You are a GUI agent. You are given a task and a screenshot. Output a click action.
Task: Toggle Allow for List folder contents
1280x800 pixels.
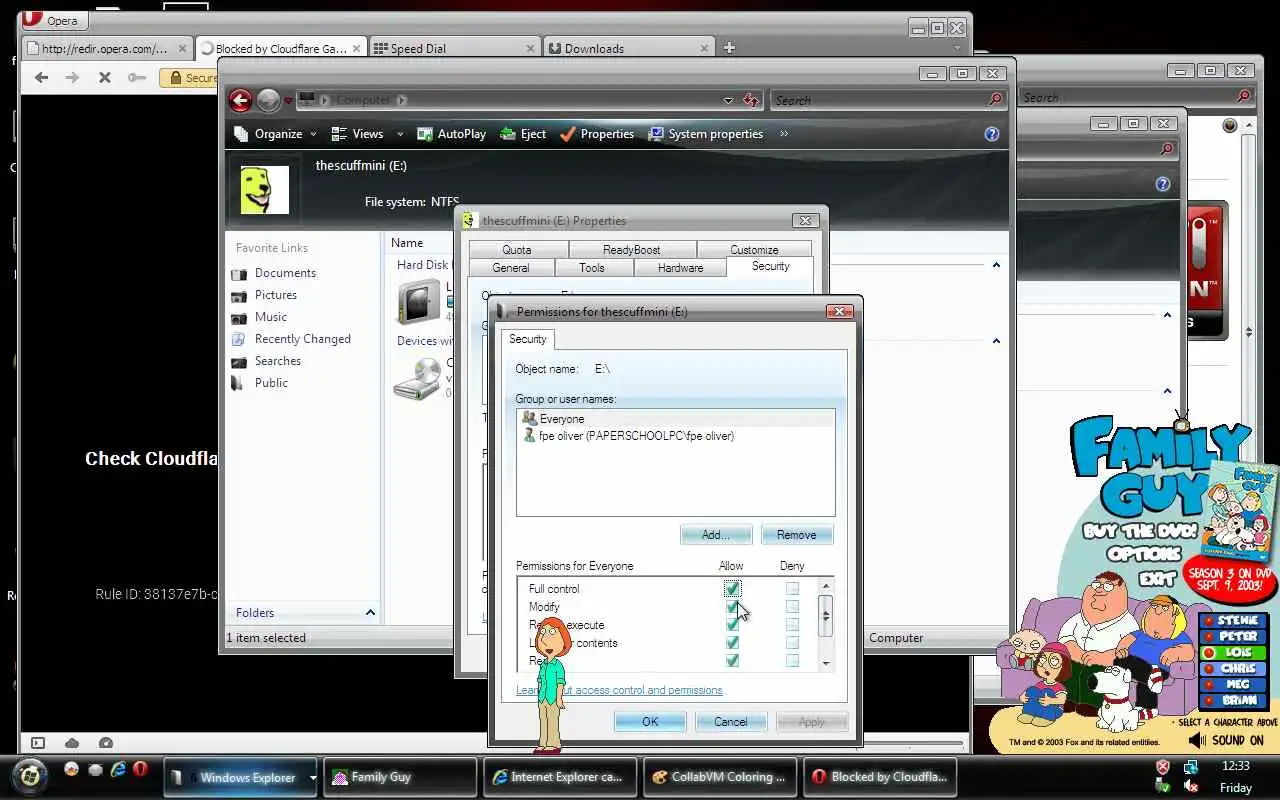pyautogui.click(x=732, y=643)
